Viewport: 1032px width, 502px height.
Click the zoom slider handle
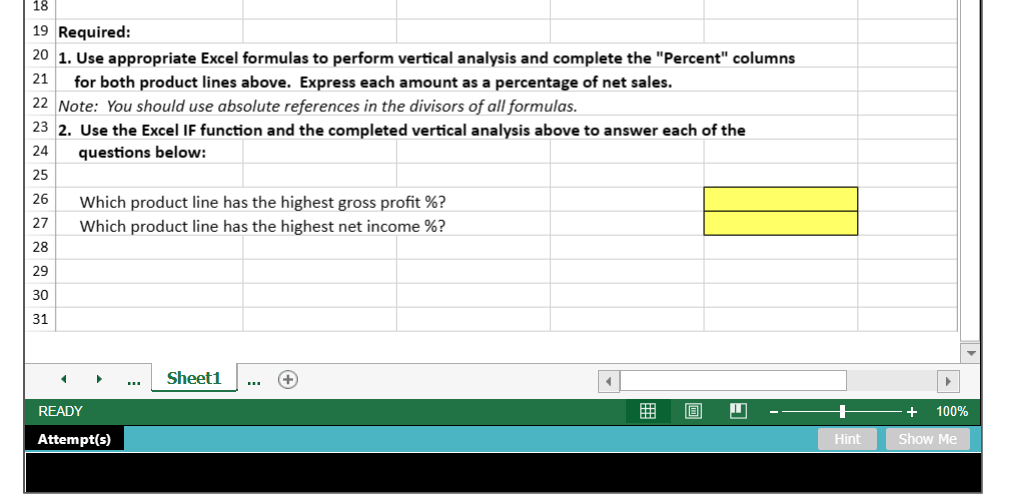click(x=842, y=412)
